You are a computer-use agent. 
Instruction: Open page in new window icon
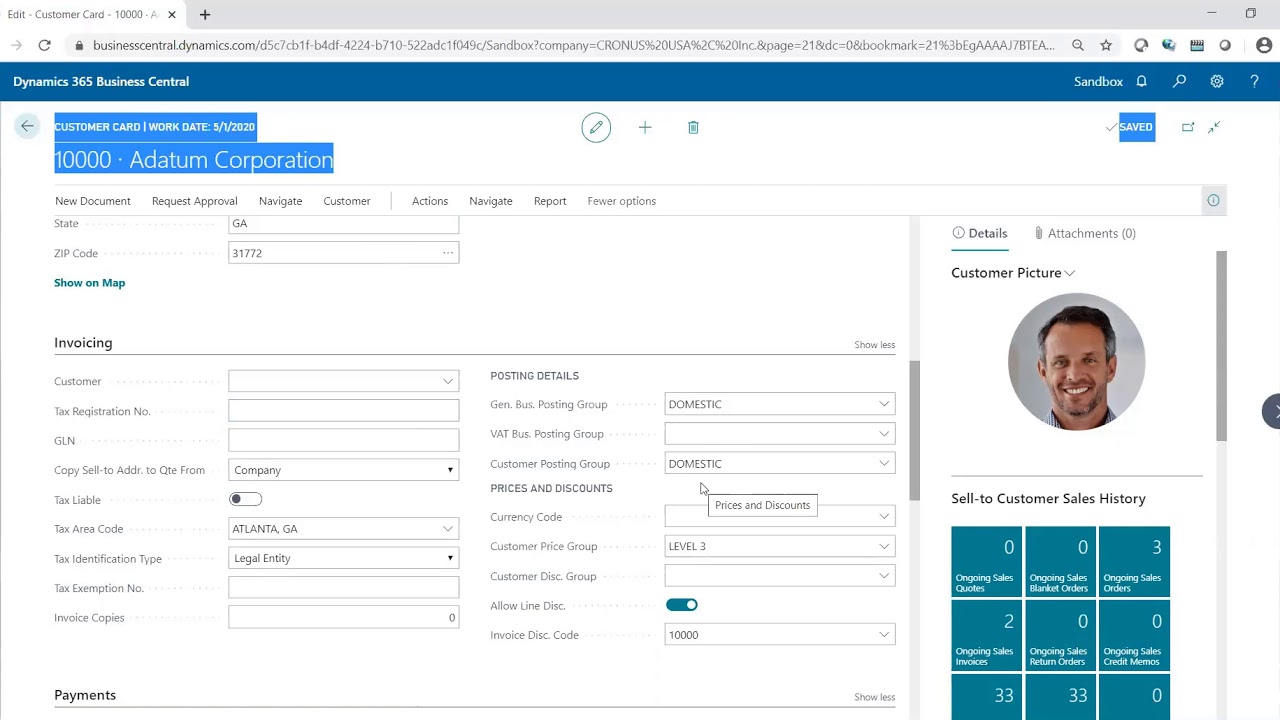click(x=1188, y=127)
